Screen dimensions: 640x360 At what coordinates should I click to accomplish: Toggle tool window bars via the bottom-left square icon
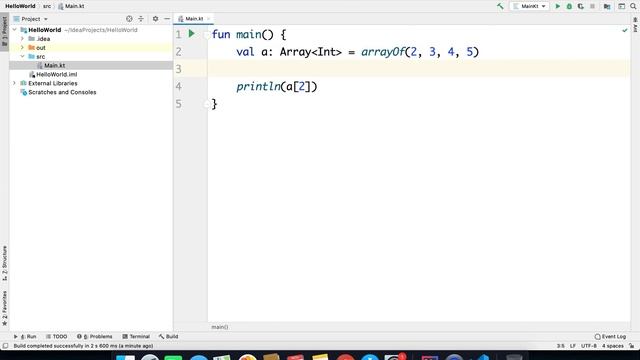click(5, 346)
